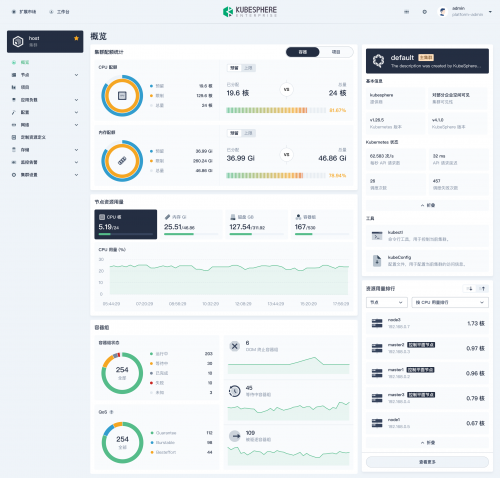Screen dimensions: 500x478
Task: Open the kubectl terminal tool icon
Action: pyautogui.click(x=377, y=236)
